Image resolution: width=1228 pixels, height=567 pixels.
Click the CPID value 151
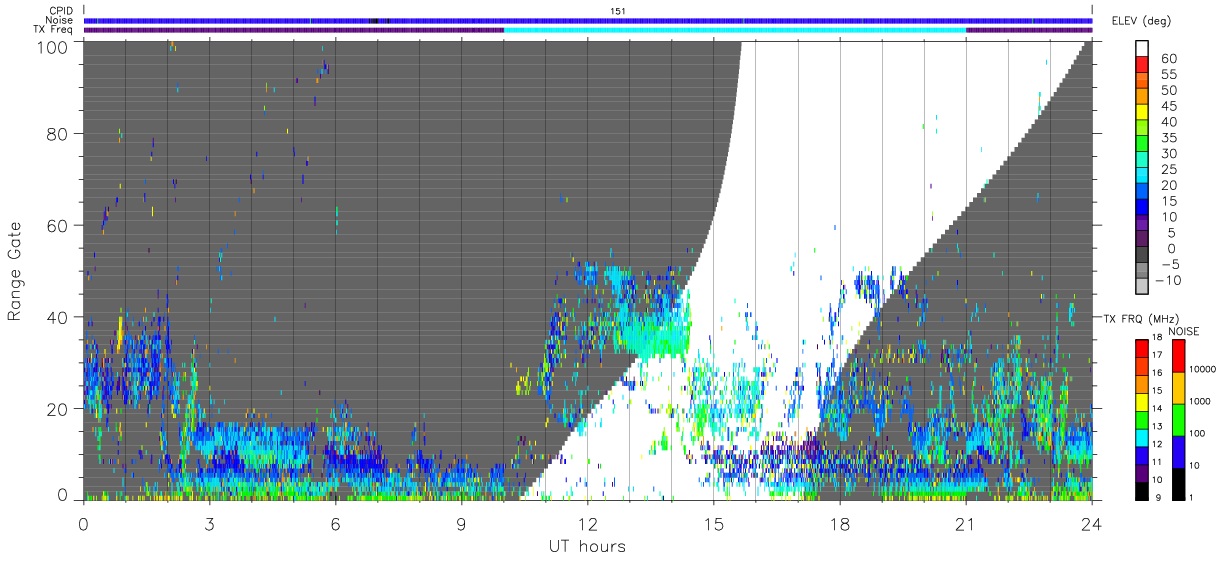pyautogui.click(x=618, y=10)
